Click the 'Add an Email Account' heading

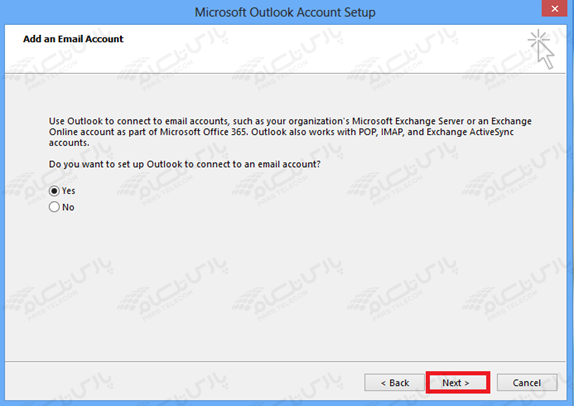[73, 39]
